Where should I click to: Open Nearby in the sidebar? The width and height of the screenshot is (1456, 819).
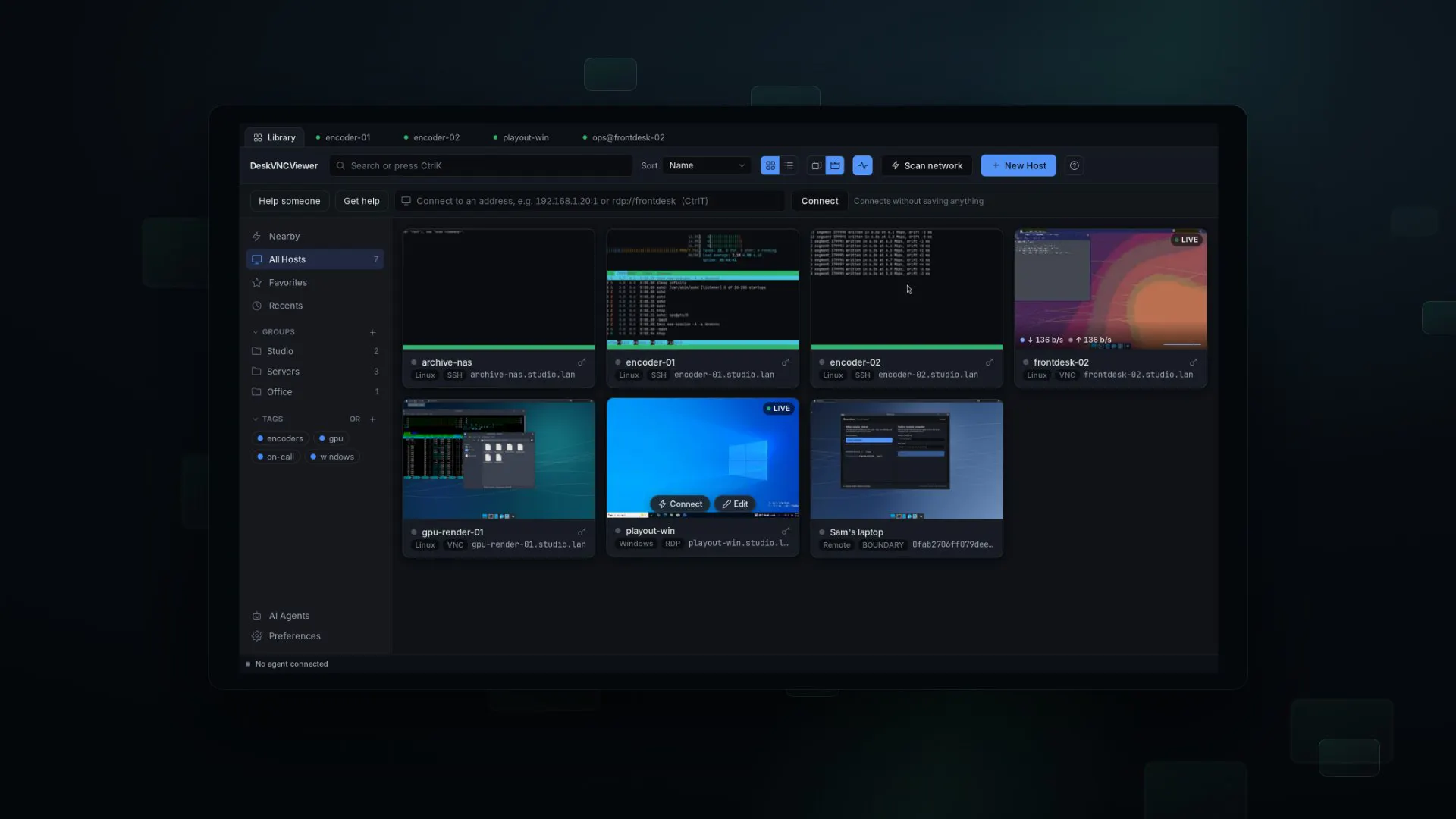tap(315, 237)
